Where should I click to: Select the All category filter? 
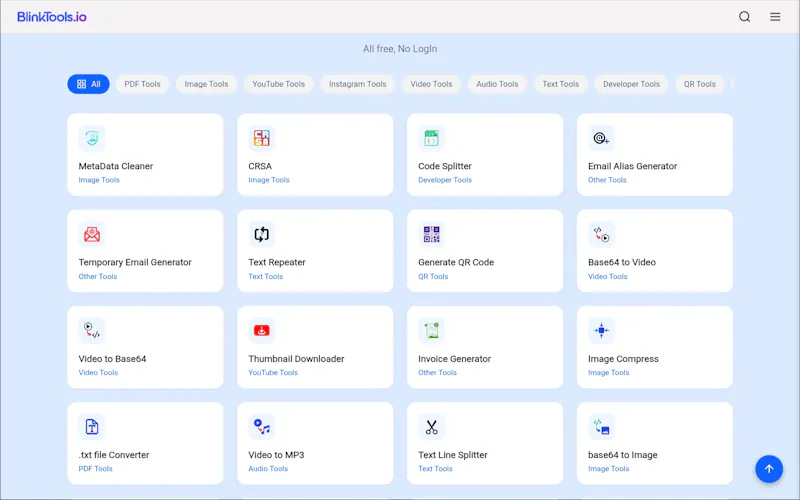tap(88, 84)
